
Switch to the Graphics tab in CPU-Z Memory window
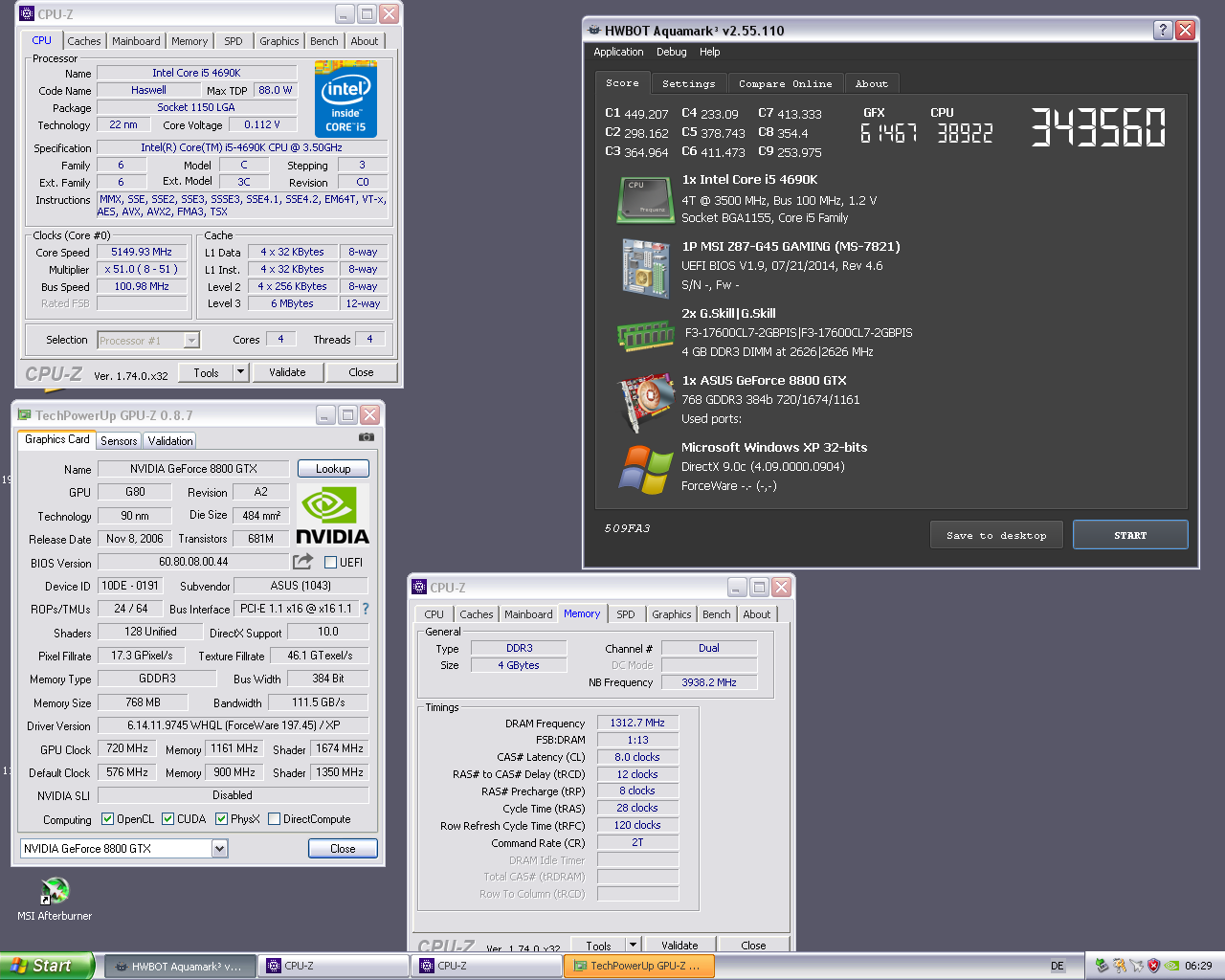(672, 614)
